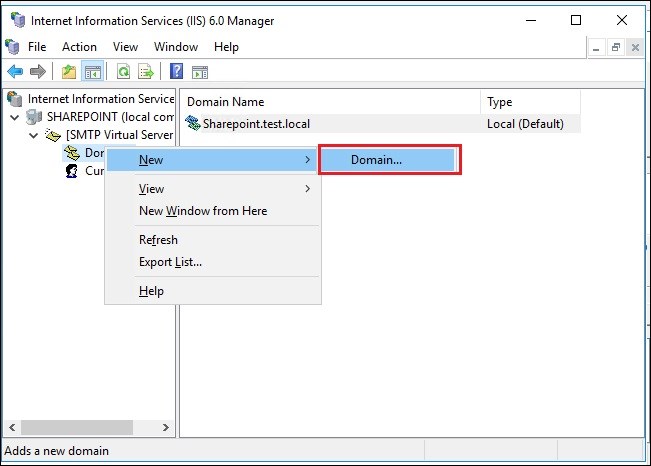This screenshot has height=466, width=651.
Task: Select SHAREPOINT (local computer) tree item
Action: pyautogui.click(x=110, y=117)
